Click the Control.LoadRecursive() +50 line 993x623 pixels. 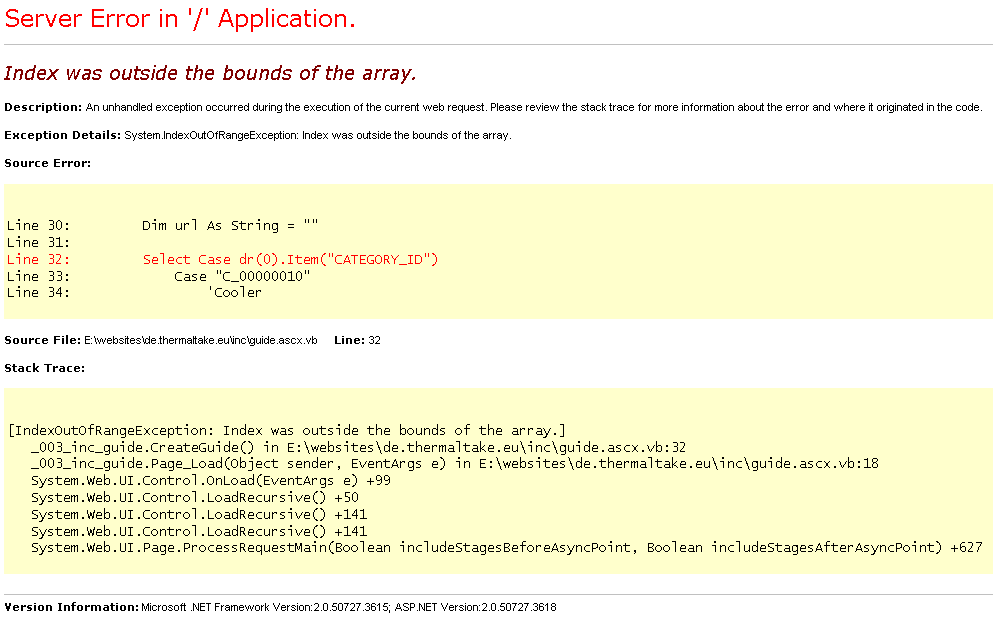(194, 498)
